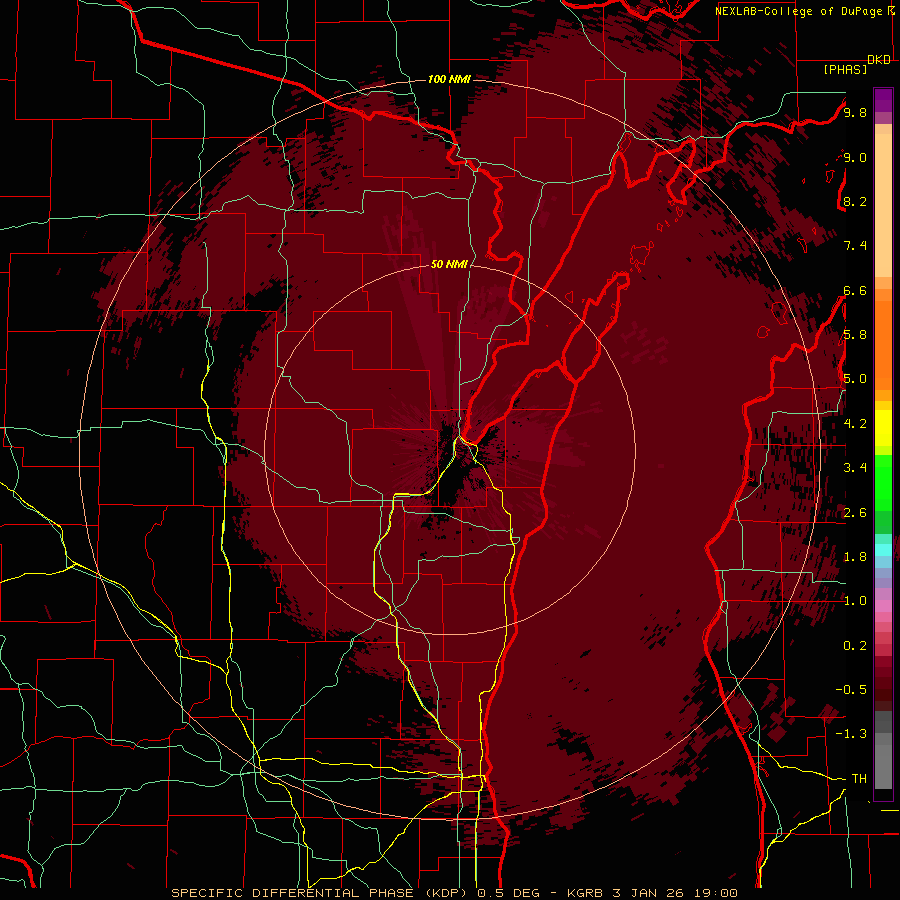900x900 pixels.
Task: Click the 6.6 legend value
Action: click(855, 290)
